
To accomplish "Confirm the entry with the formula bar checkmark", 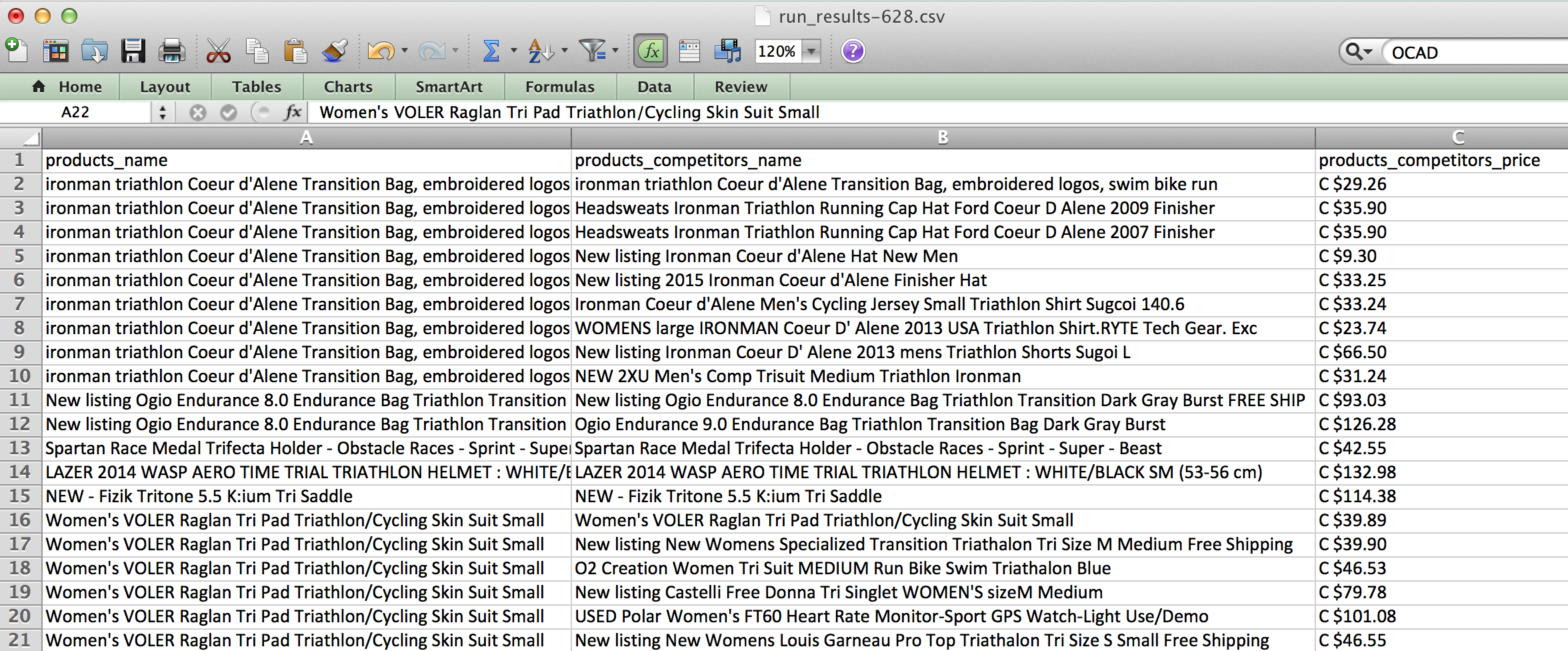I will click(x=229, y=113).
